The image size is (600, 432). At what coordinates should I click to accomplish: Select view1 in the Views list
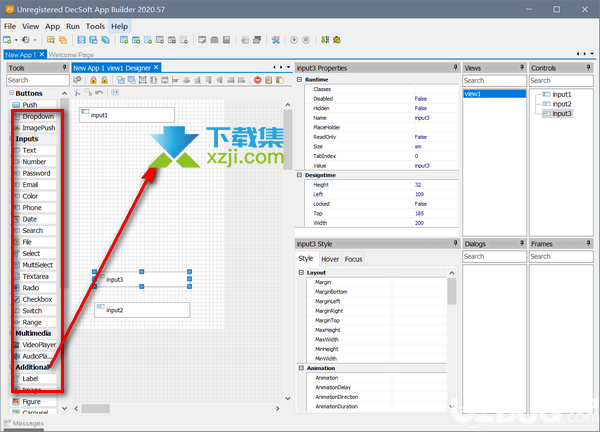pos(494,94)
